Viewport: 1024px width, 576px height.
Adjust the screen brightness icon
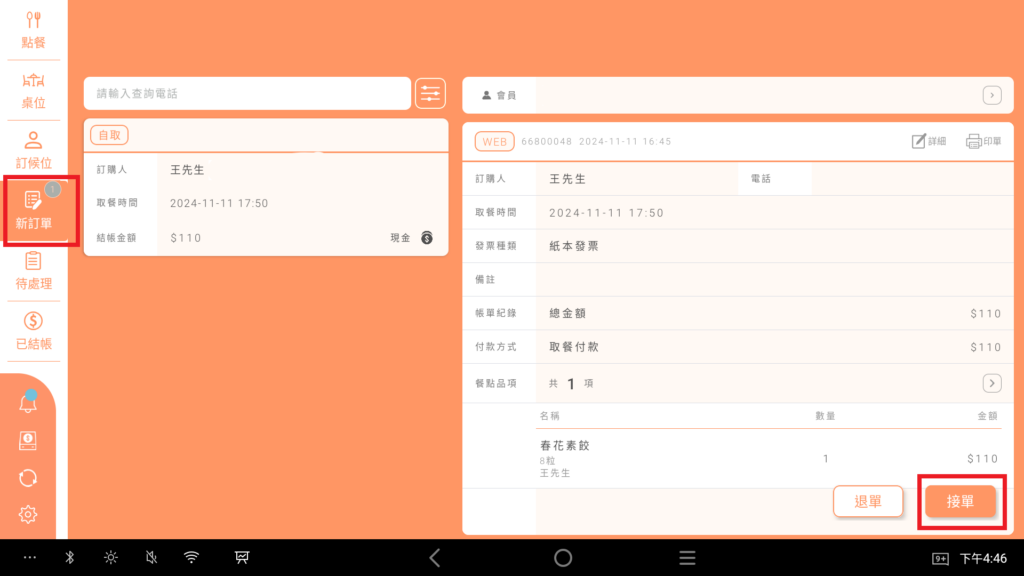(111, 558)
